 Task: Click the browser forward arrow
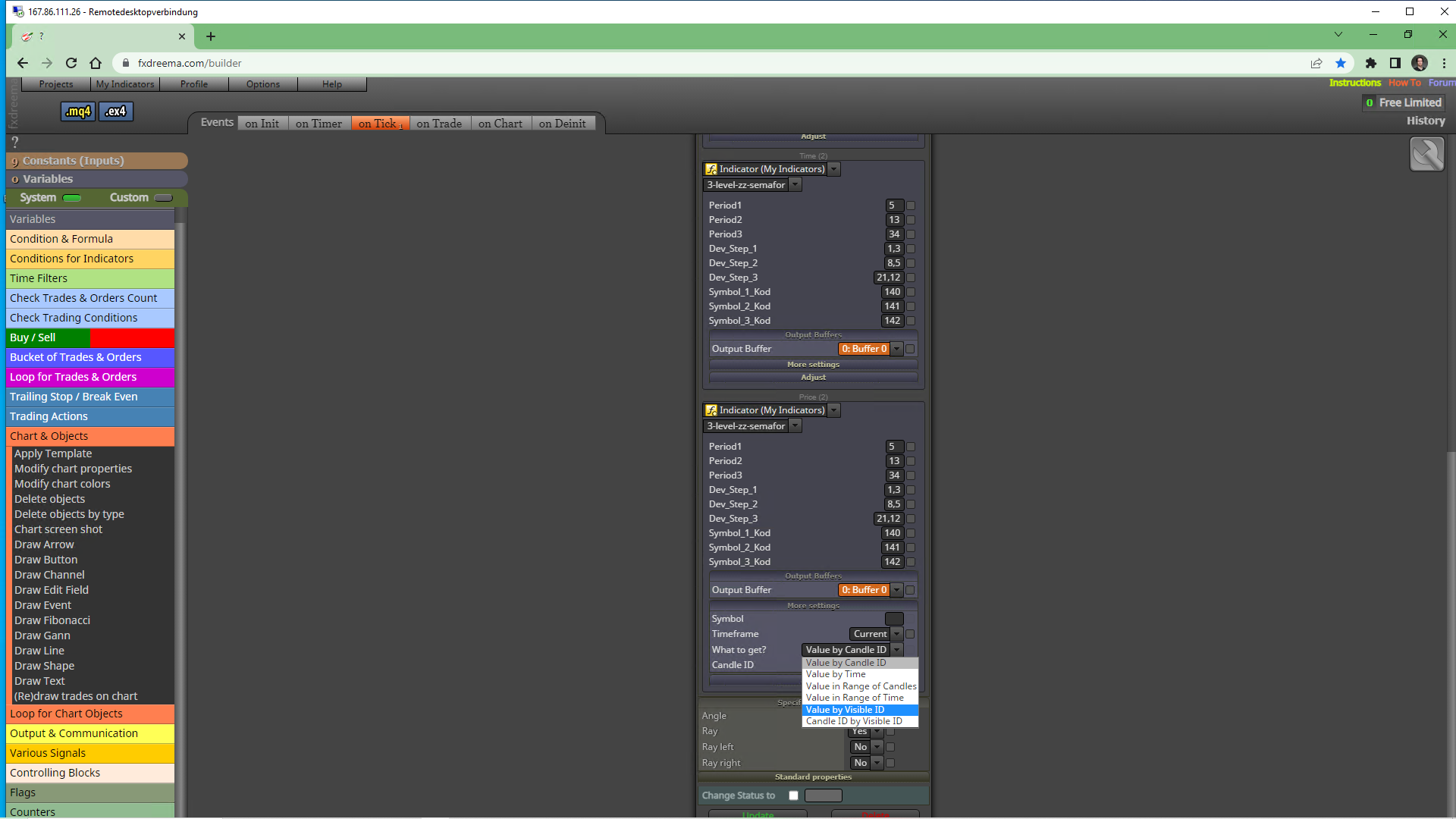[47, 63]
